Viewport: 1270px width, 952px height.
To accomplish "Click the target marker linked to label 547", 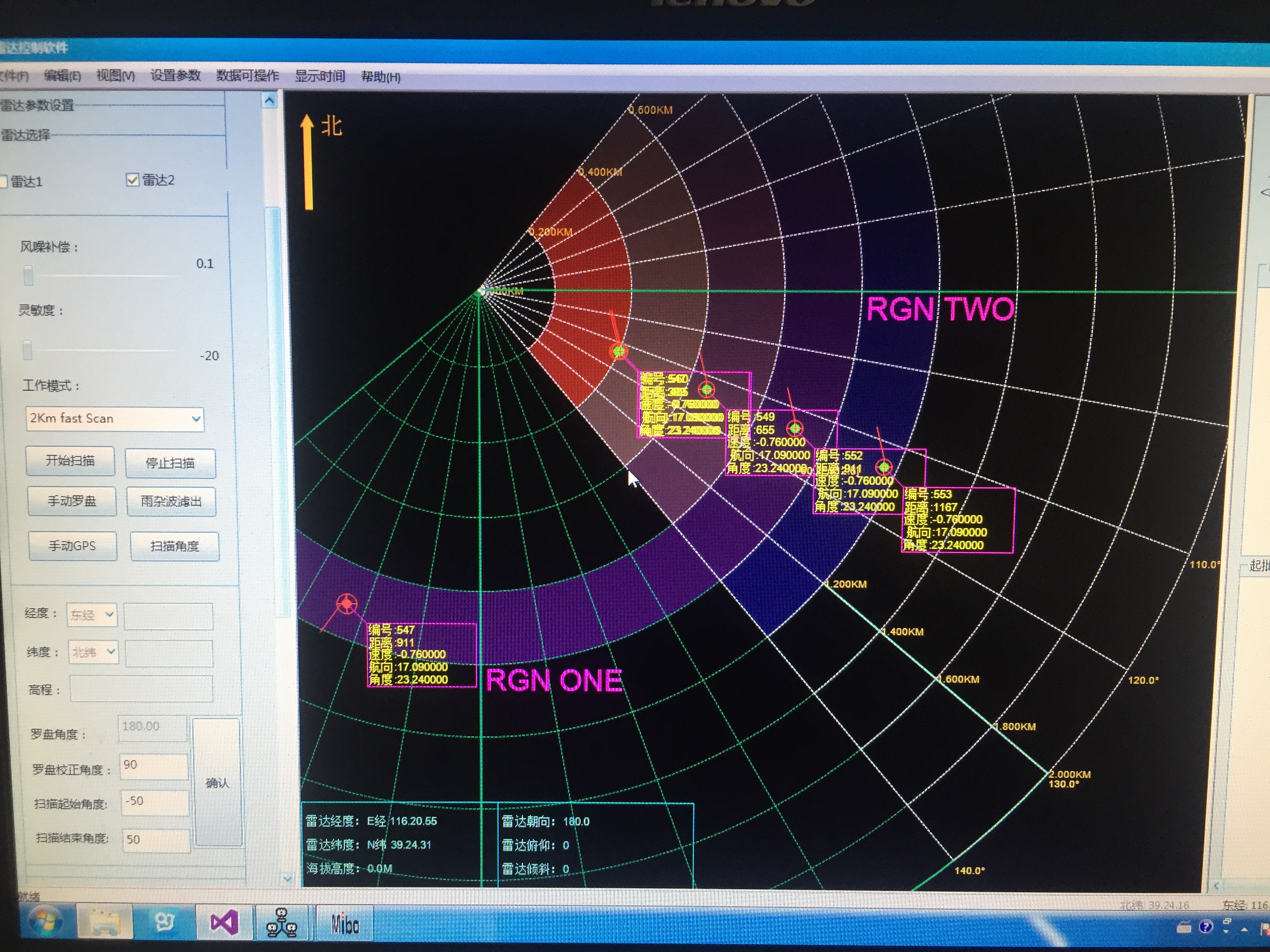I will coord(346,604).
